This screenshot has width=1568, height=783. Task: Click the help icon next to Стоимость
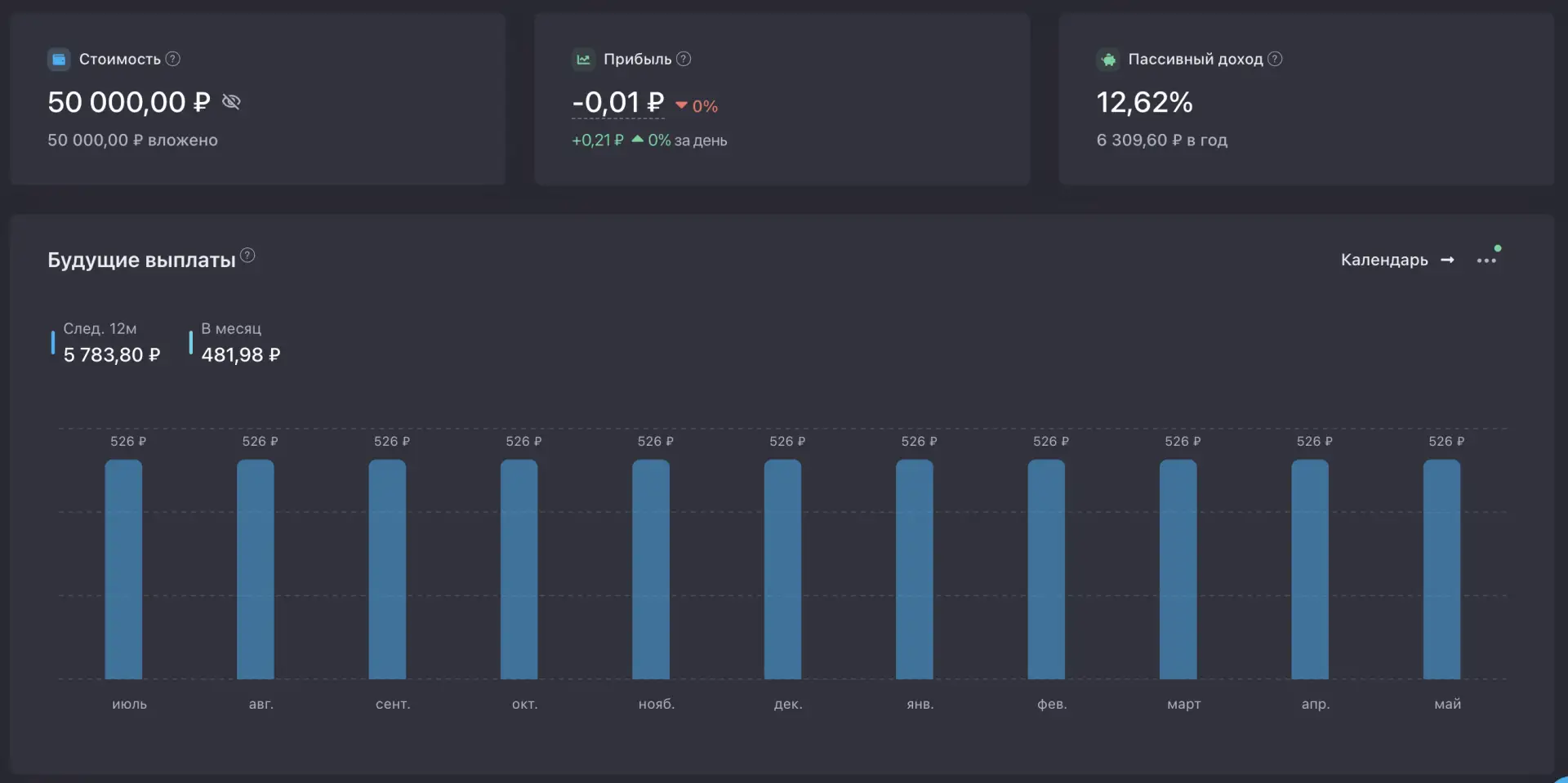point(173,59)
